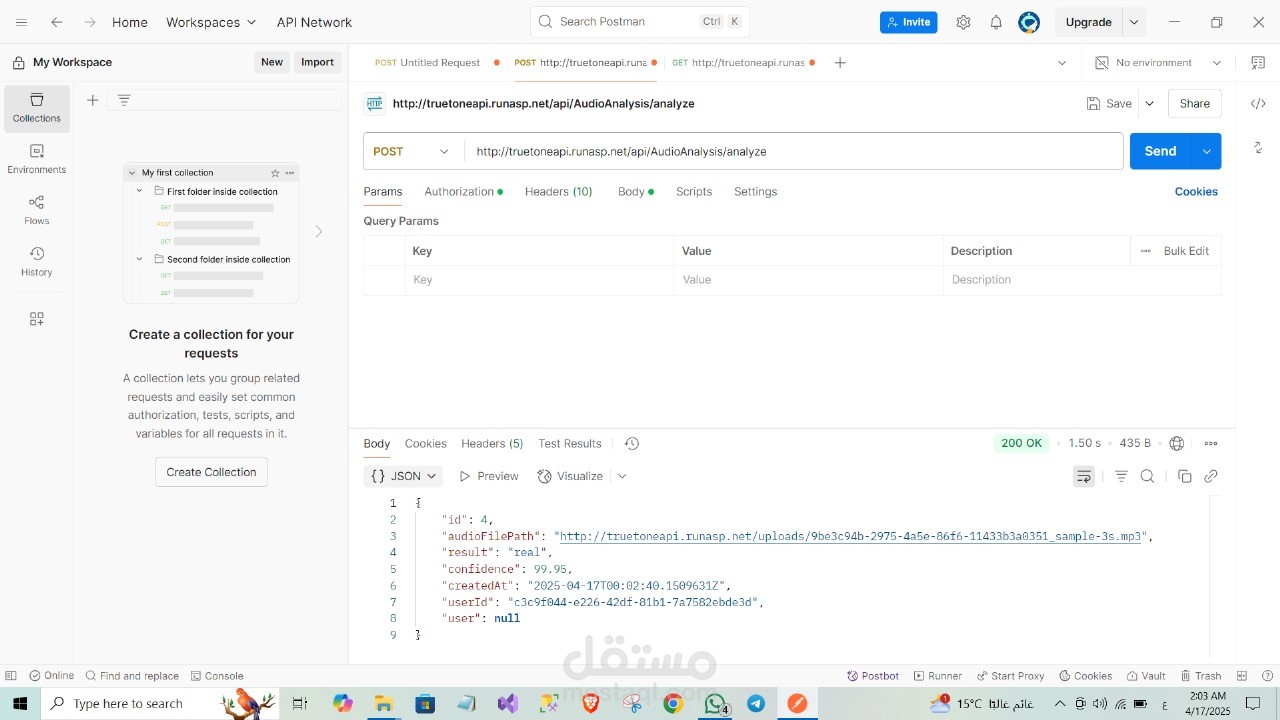Open the Cookies link beside request tabs

pyautogui.click(x=1196, y=192)
